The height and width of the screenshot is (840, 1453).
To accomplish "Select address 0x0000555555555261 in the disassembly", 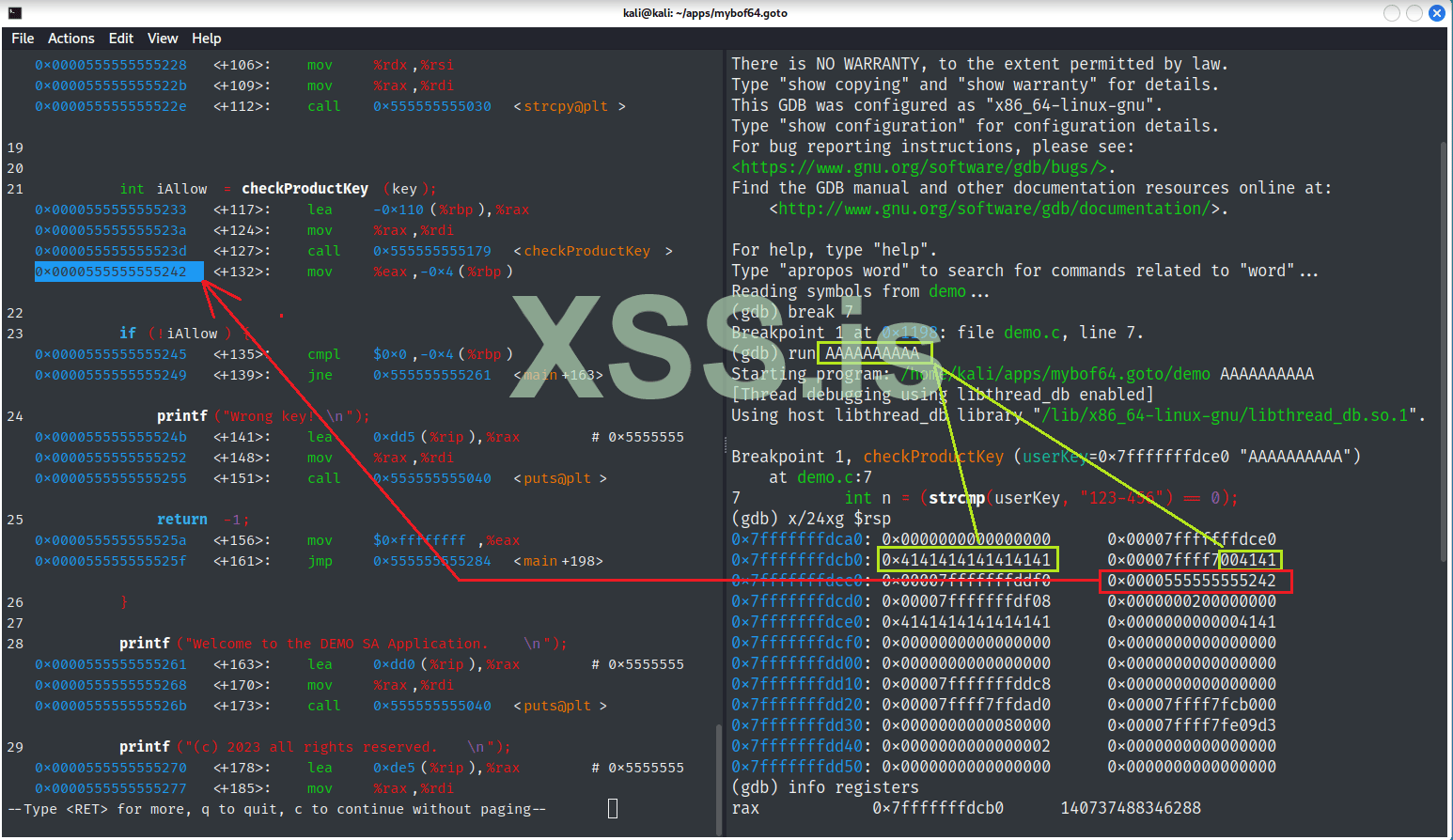I will (111, 664).
